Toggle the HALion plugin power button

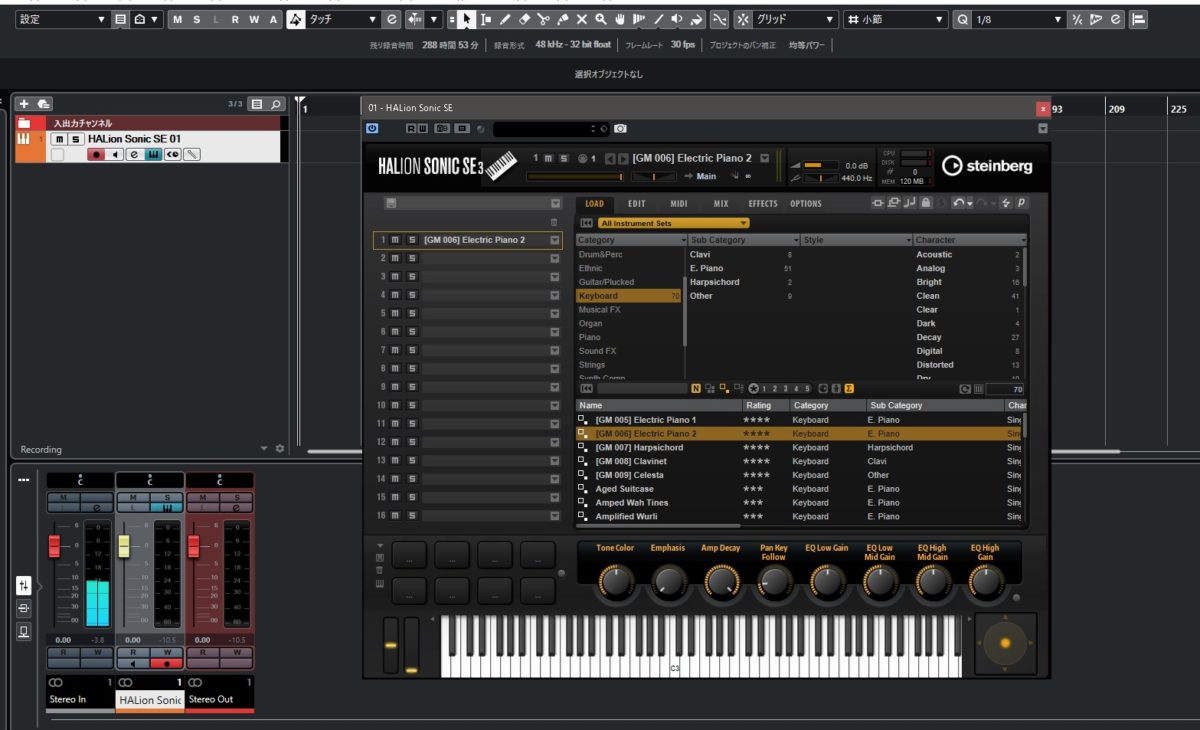372,128
